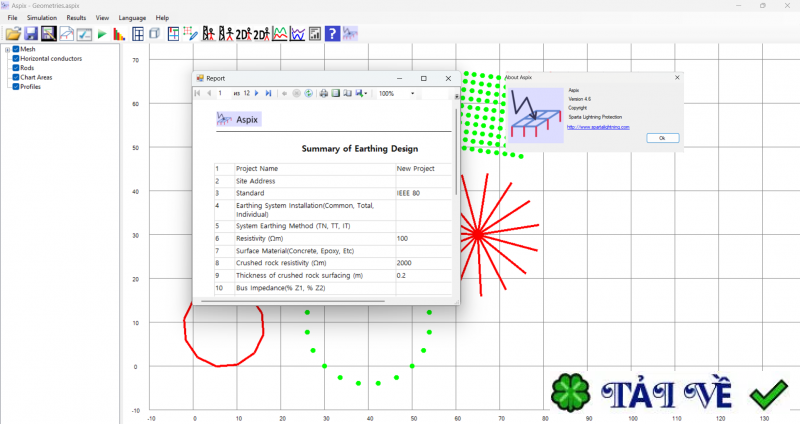The image size is (800, 424).
Task: Click the open folder toolbar icon
Action: coord(13,34)
